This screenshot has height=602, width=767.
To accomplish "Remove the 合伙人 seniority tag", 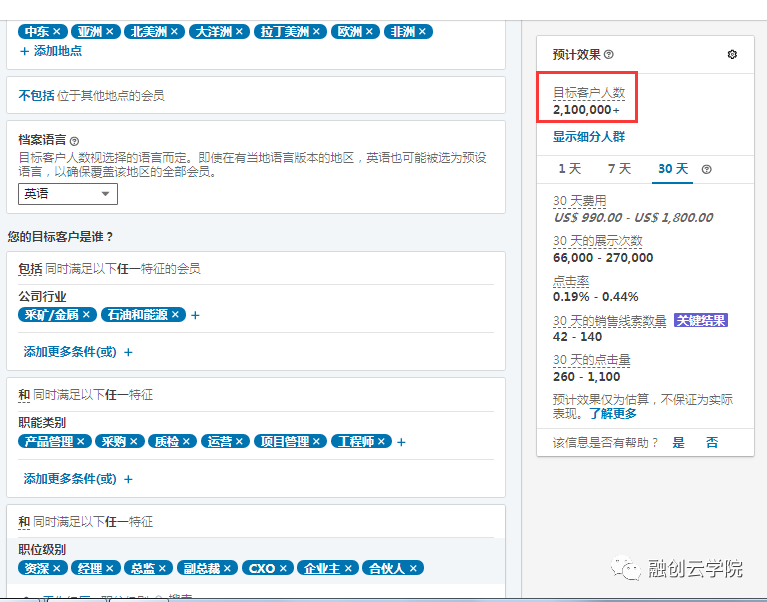I will tap(413, 568).
